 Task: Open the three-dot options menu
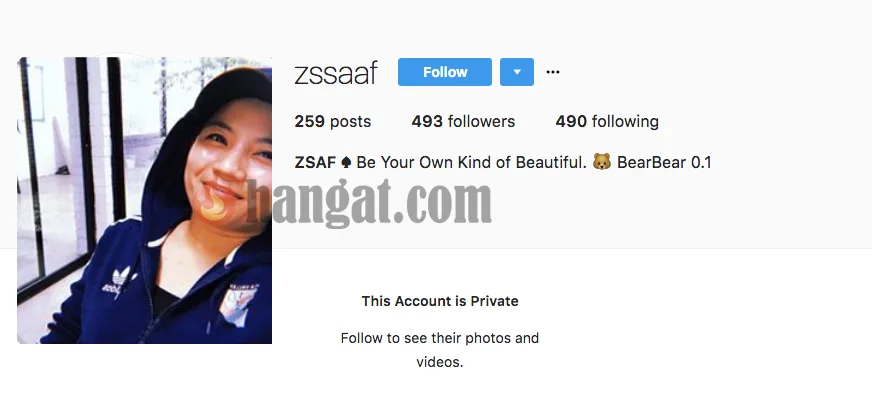tap(552, 72)
